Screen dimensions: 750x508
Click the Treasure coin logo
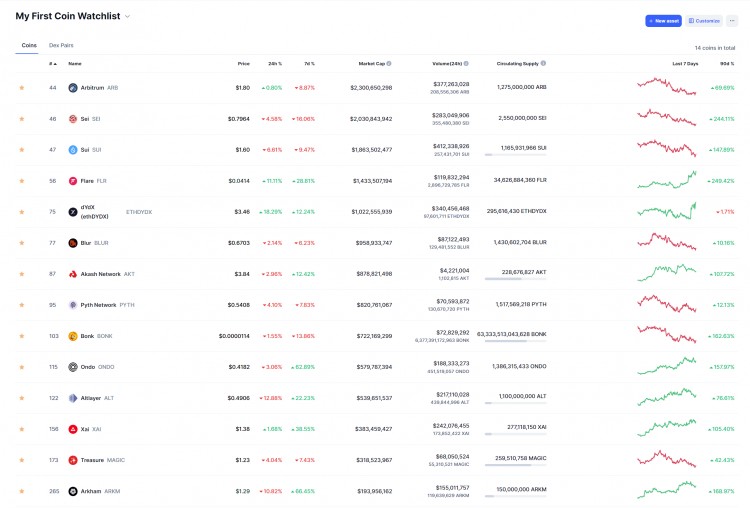[73, 460]
